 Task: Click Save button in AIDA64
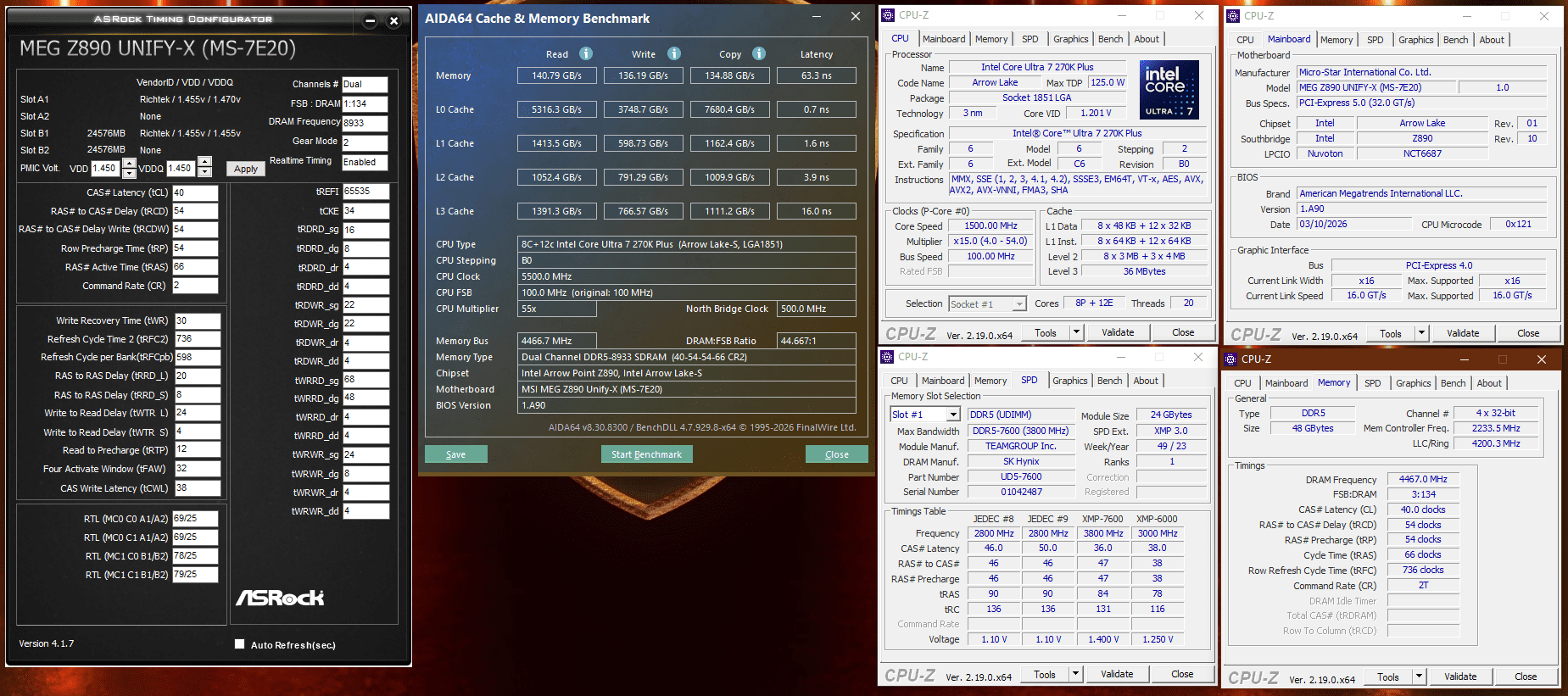click(x=456, y=454)
